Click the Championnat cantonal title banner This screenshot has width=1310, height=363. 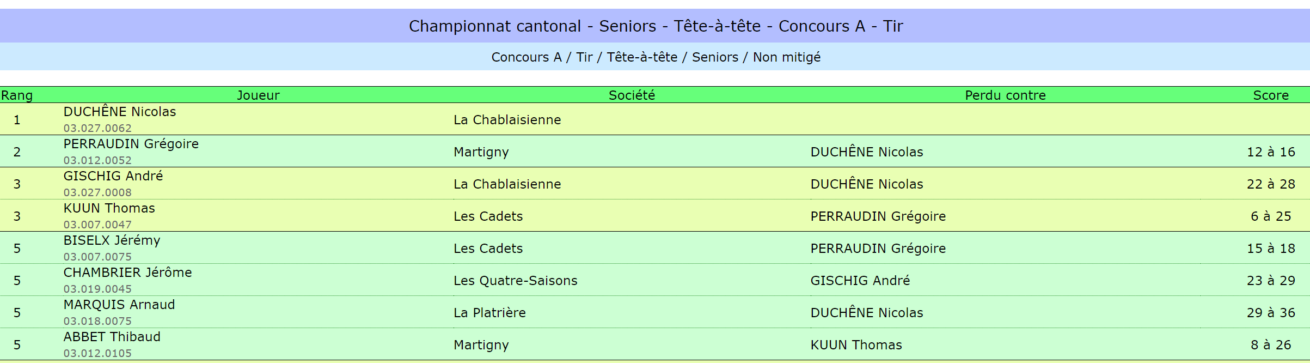point(655,26)
